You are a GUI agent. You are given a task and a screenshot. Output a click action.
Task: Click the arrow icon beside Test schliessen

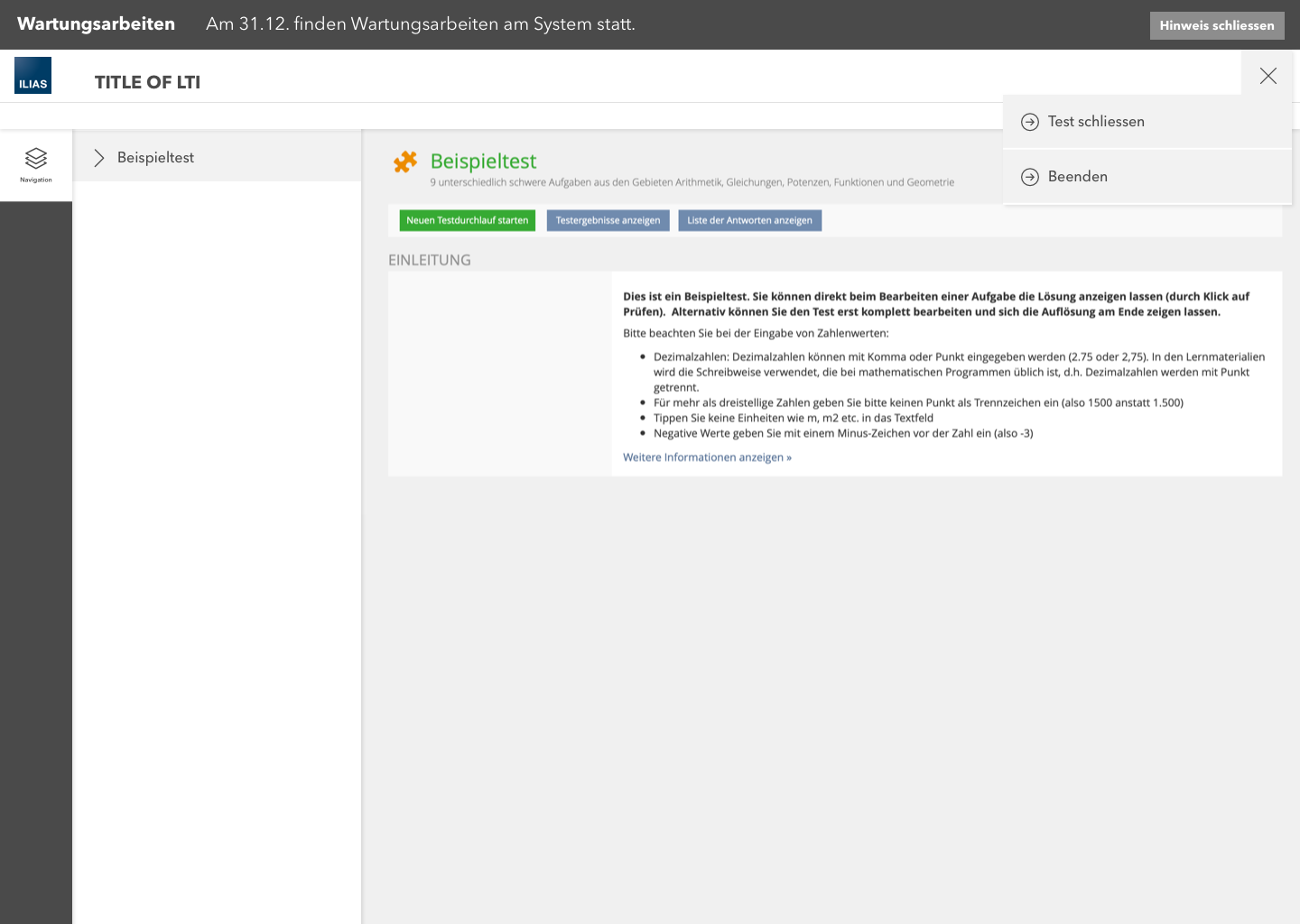tap(1029, 122)
